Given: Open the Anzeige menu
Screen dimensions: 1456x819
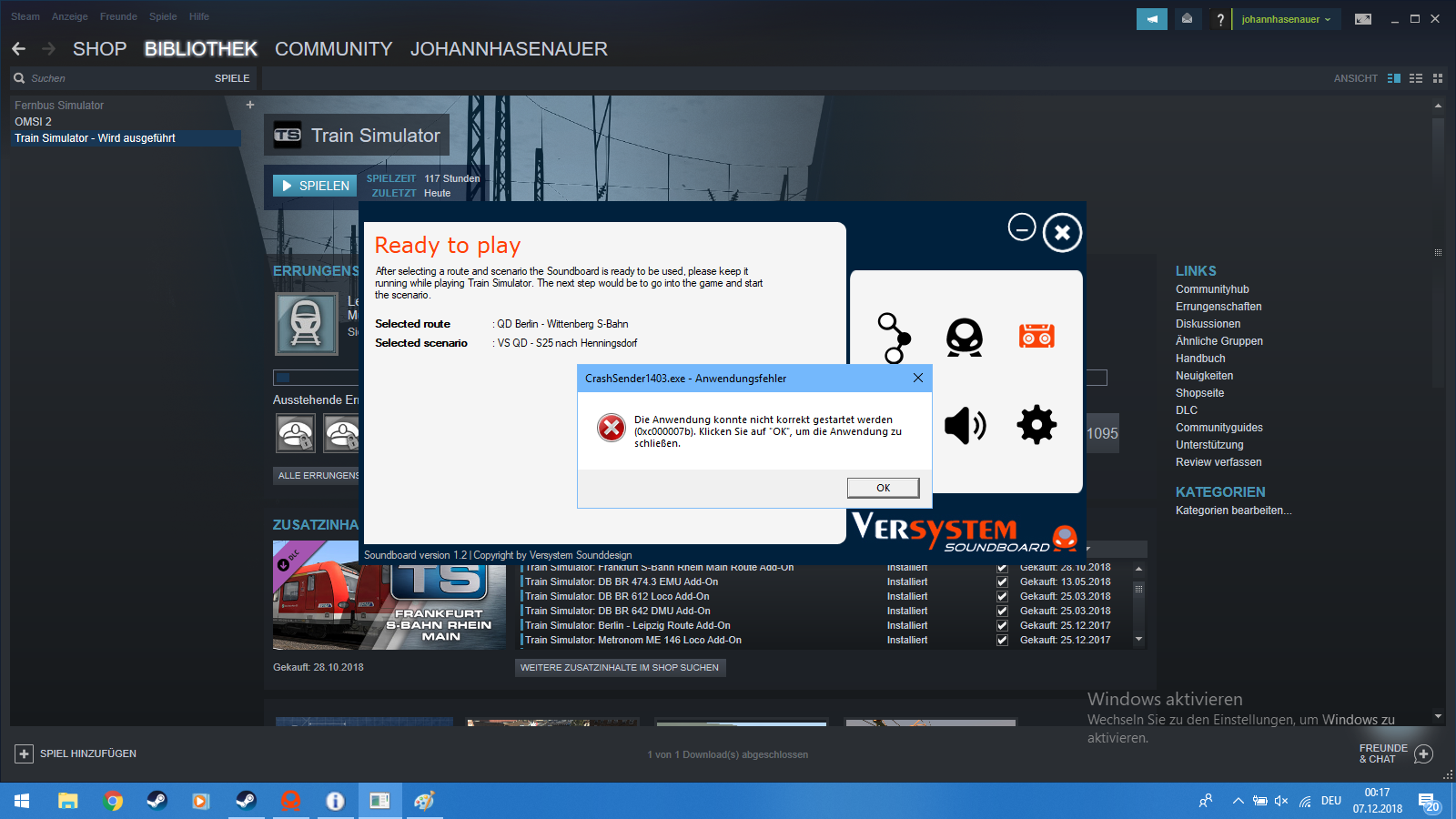Looking at the screenshot, I should 70,16.
